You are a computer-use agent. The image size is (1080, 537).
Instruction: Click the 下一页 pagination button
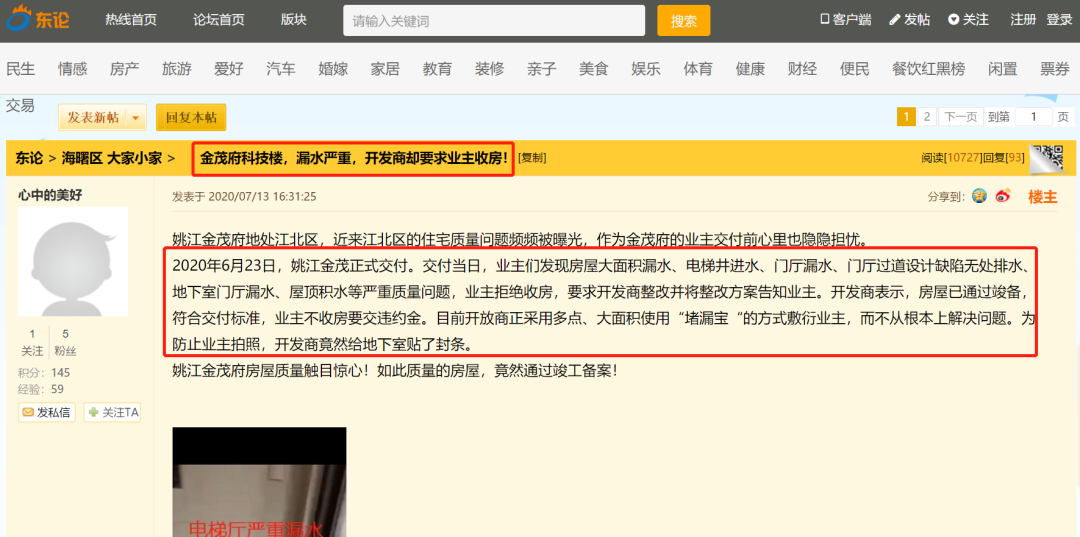pos(961,117)
